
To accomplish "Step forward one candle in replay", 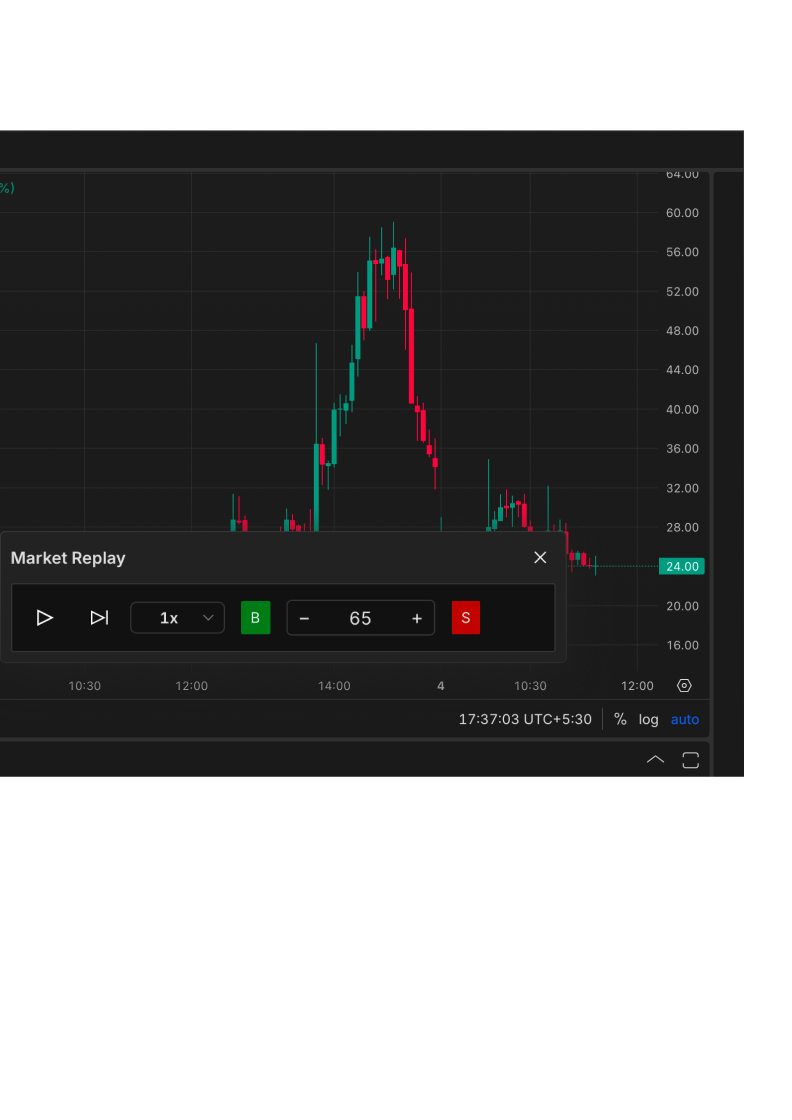I will [x=99, y=618].
